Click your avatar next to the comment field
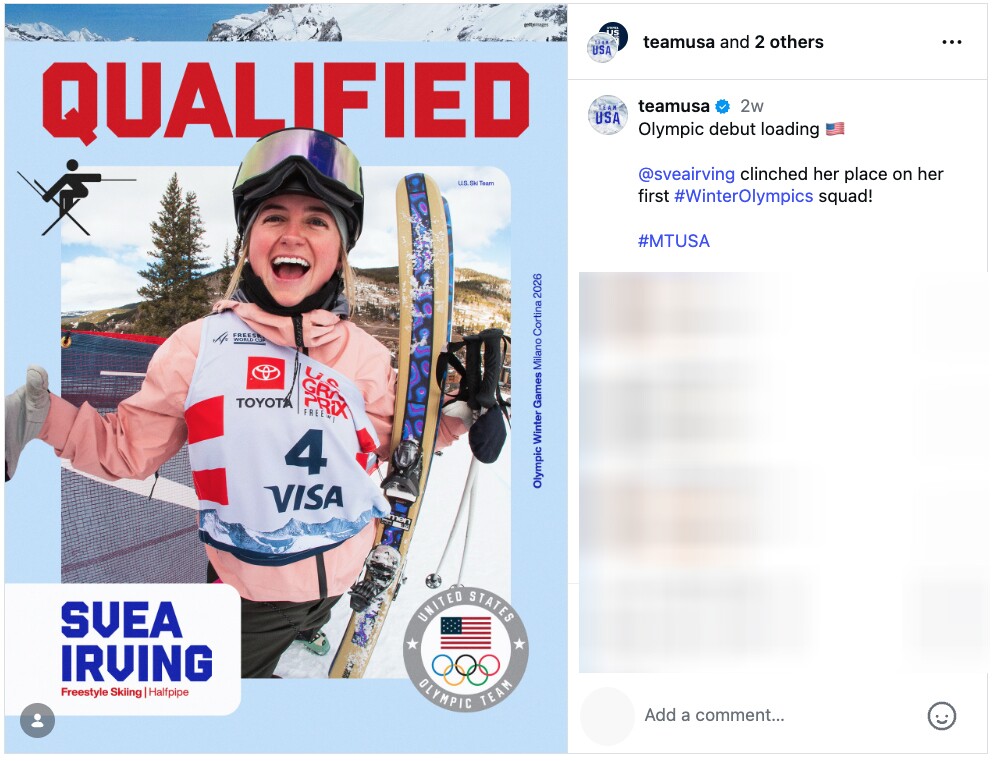The height and width of the screenshot is (761, 996). coord(607,715)
